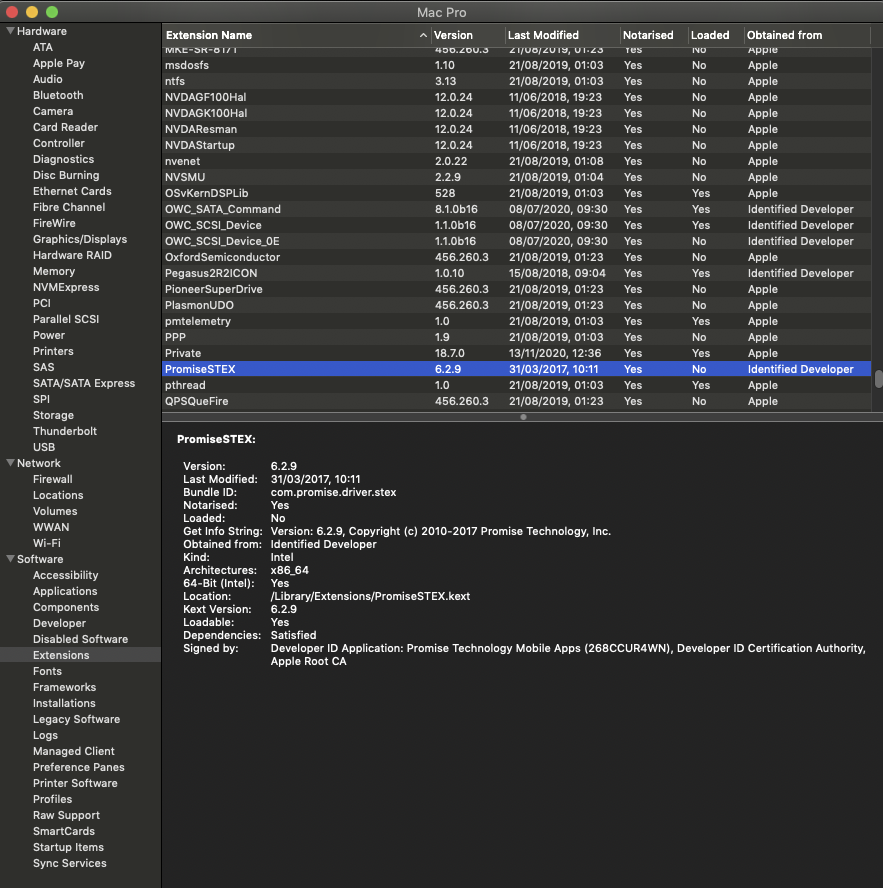Collapse the Hardware section disclosure triangle
This screenshot has height=888, width=883.
[10, 31]
